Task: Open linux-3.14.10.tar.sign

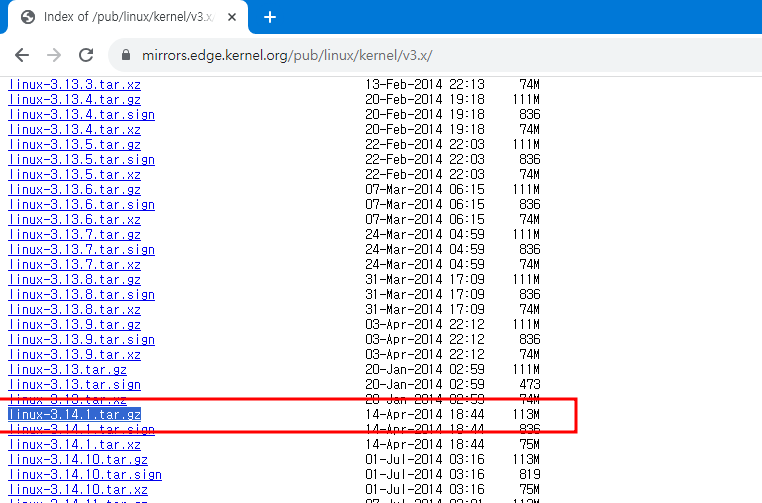Action: pyautogui.click(x=85, y=475)
